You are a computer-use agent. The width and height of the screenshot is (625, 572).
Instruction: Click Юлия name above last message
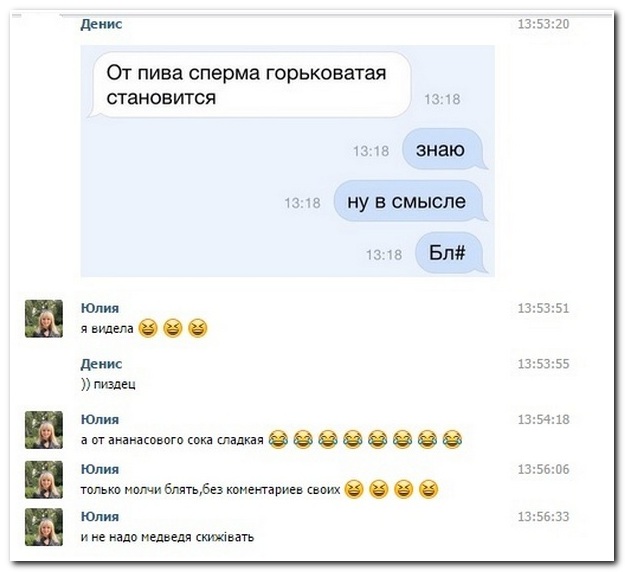(100, 517)
